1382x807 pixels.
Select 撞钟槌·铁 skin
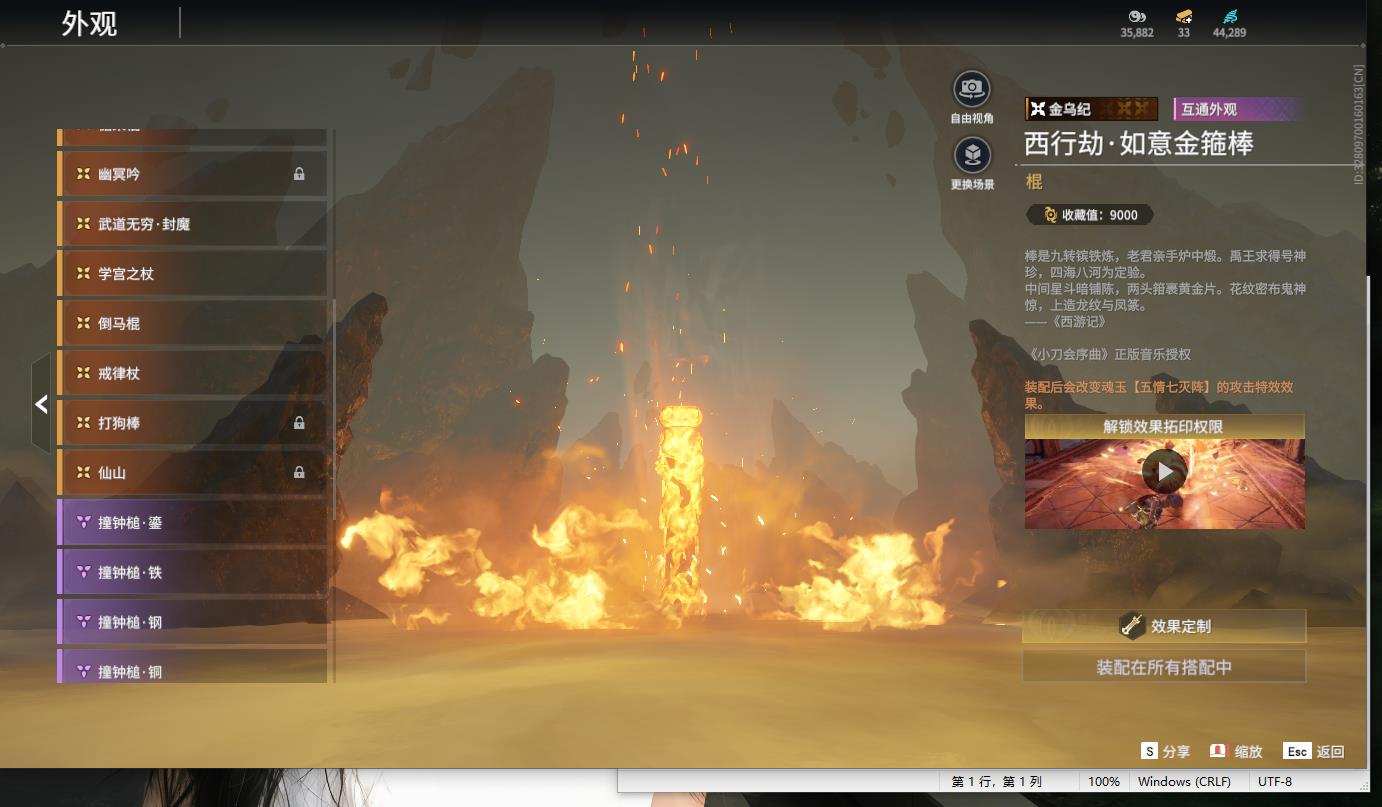click(193, 573)
